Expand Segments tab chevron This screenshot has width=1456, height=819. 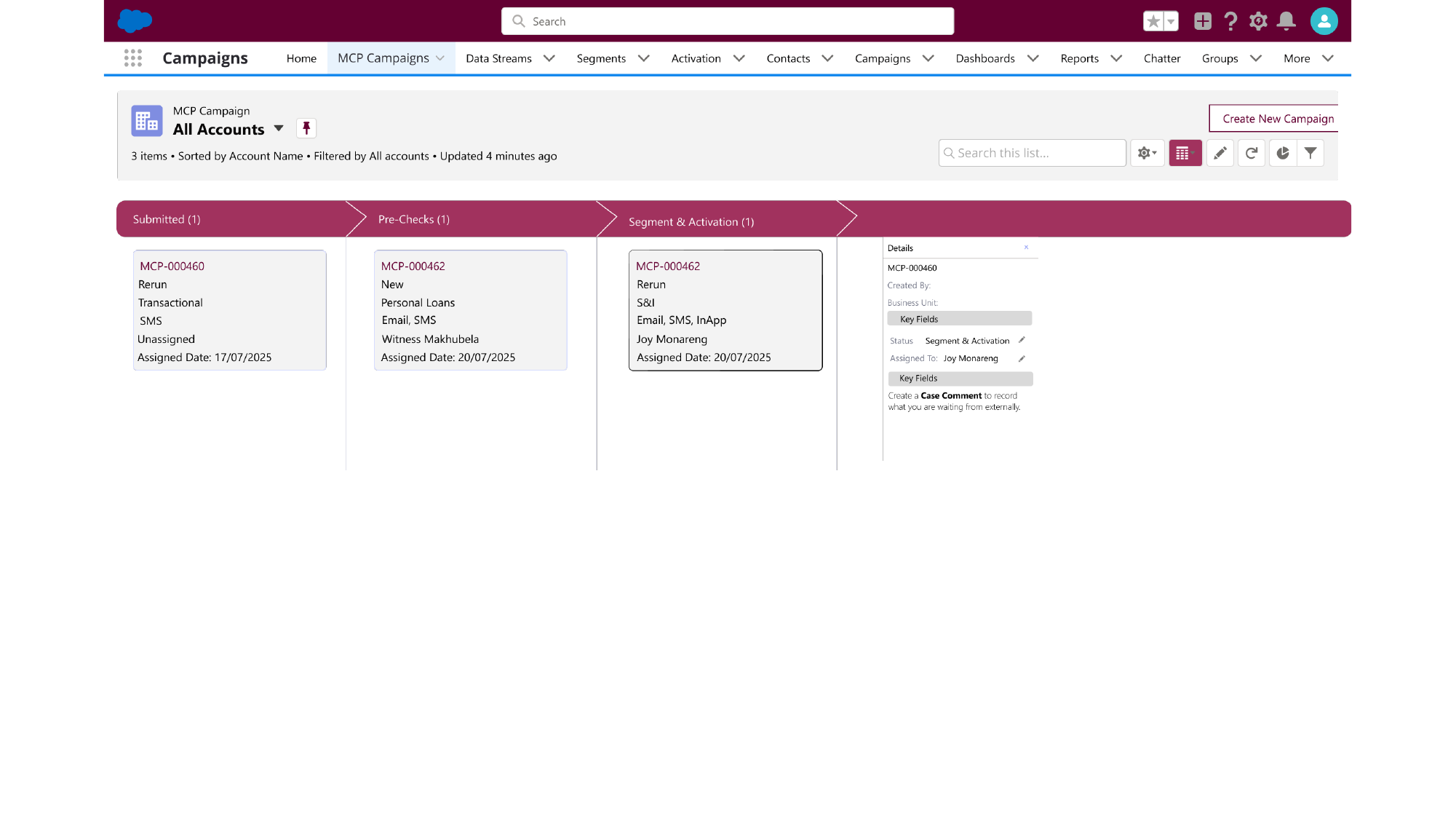644,58
